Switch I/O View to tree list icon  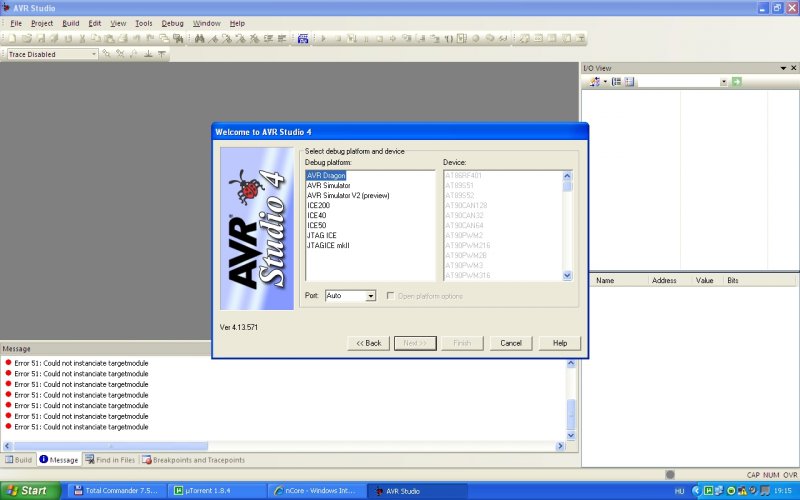[629, 82]
